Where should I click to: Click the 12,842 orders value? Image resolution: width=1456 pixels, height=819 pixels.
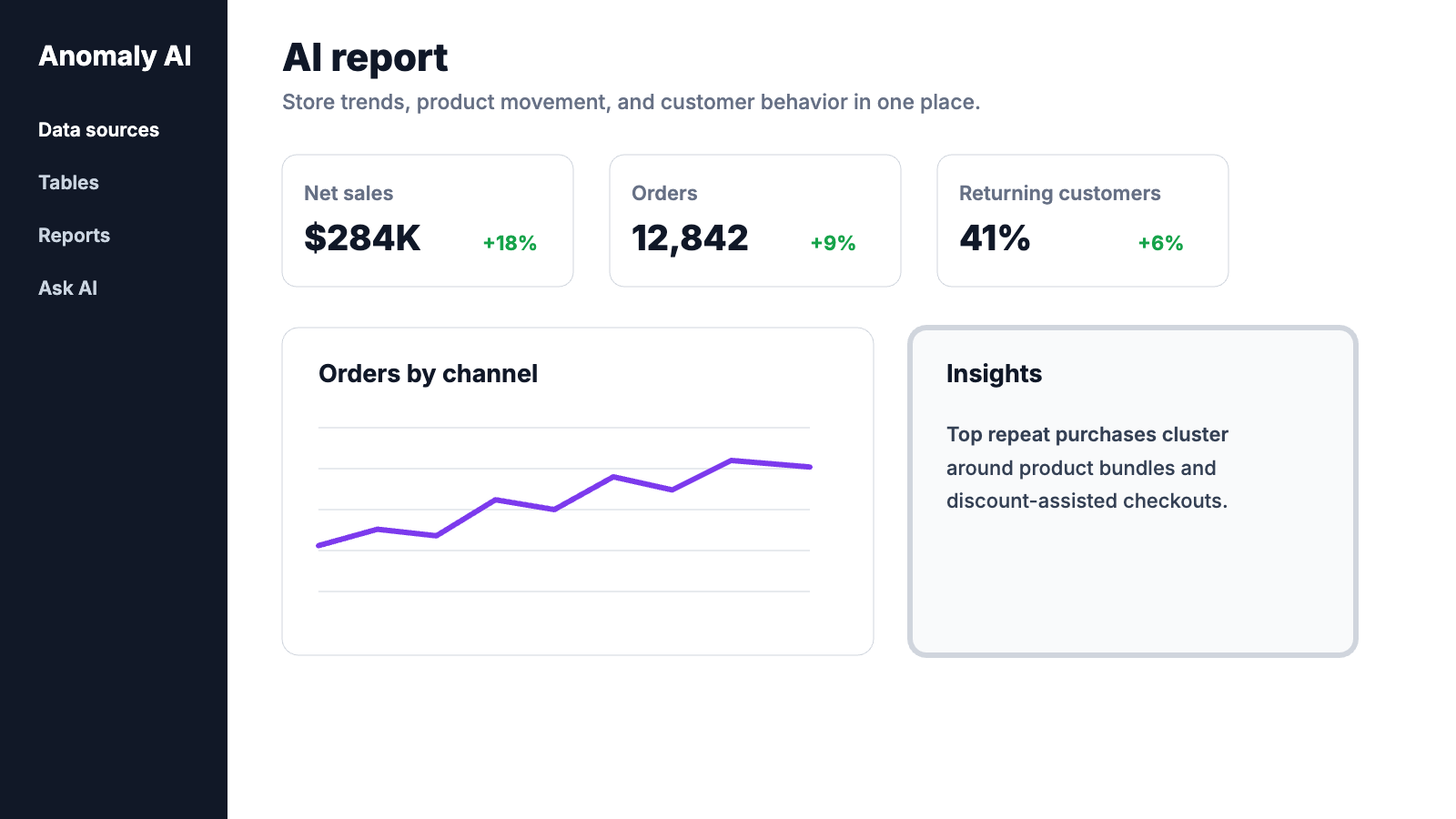coord(690,238)
